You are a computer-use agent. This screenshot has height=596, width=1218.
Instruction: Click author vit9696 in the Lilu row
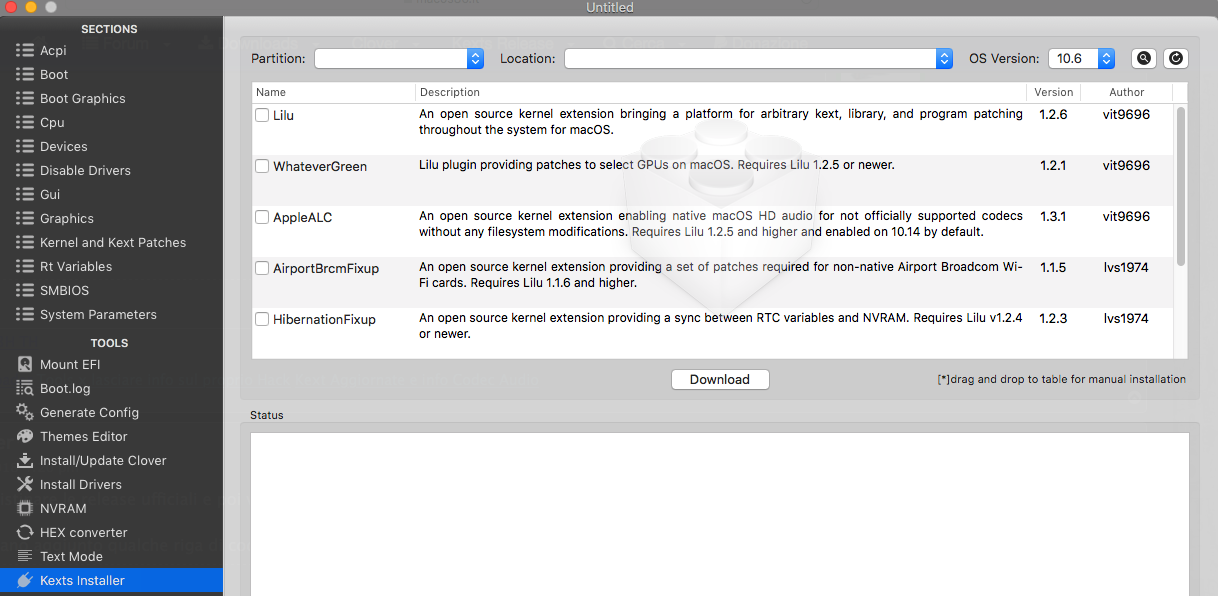point(1126,115)
